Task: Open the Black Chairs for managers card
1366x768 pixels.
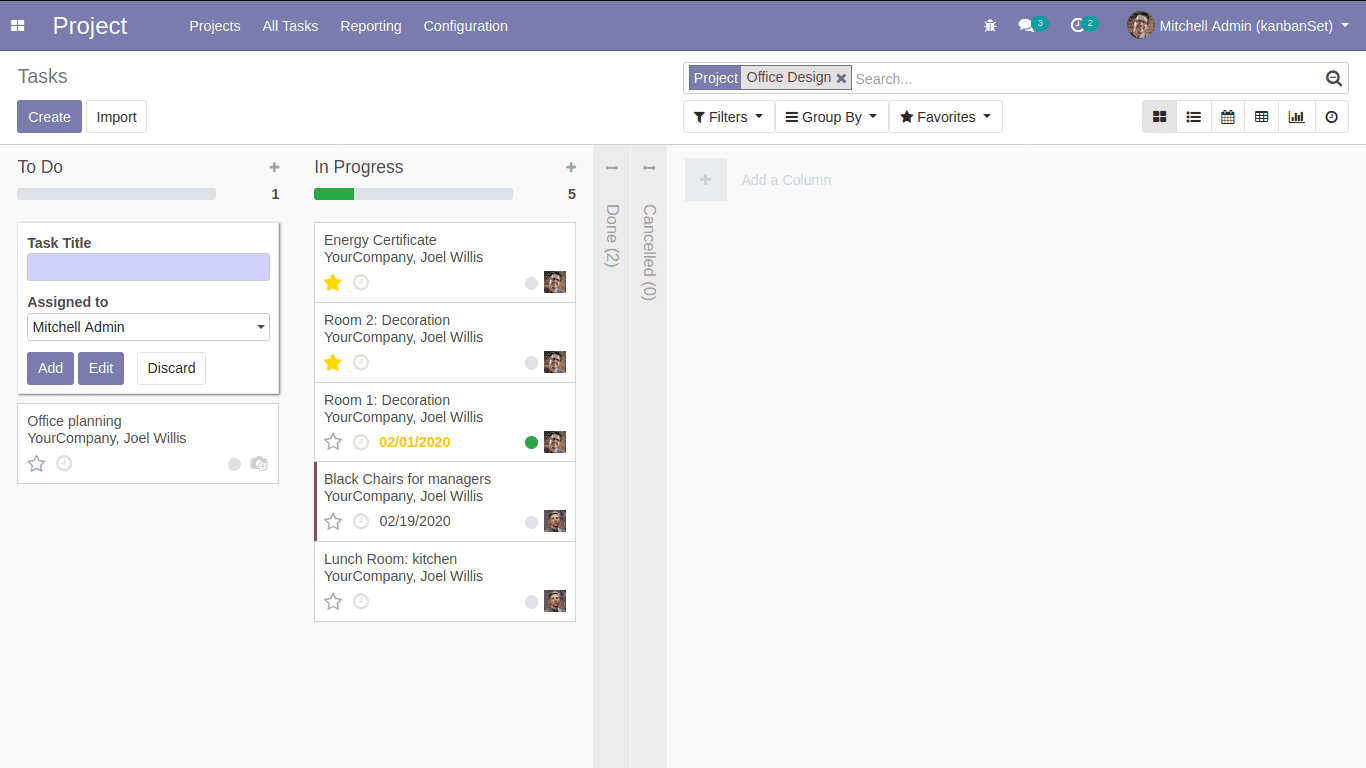Action: point(445,502)
